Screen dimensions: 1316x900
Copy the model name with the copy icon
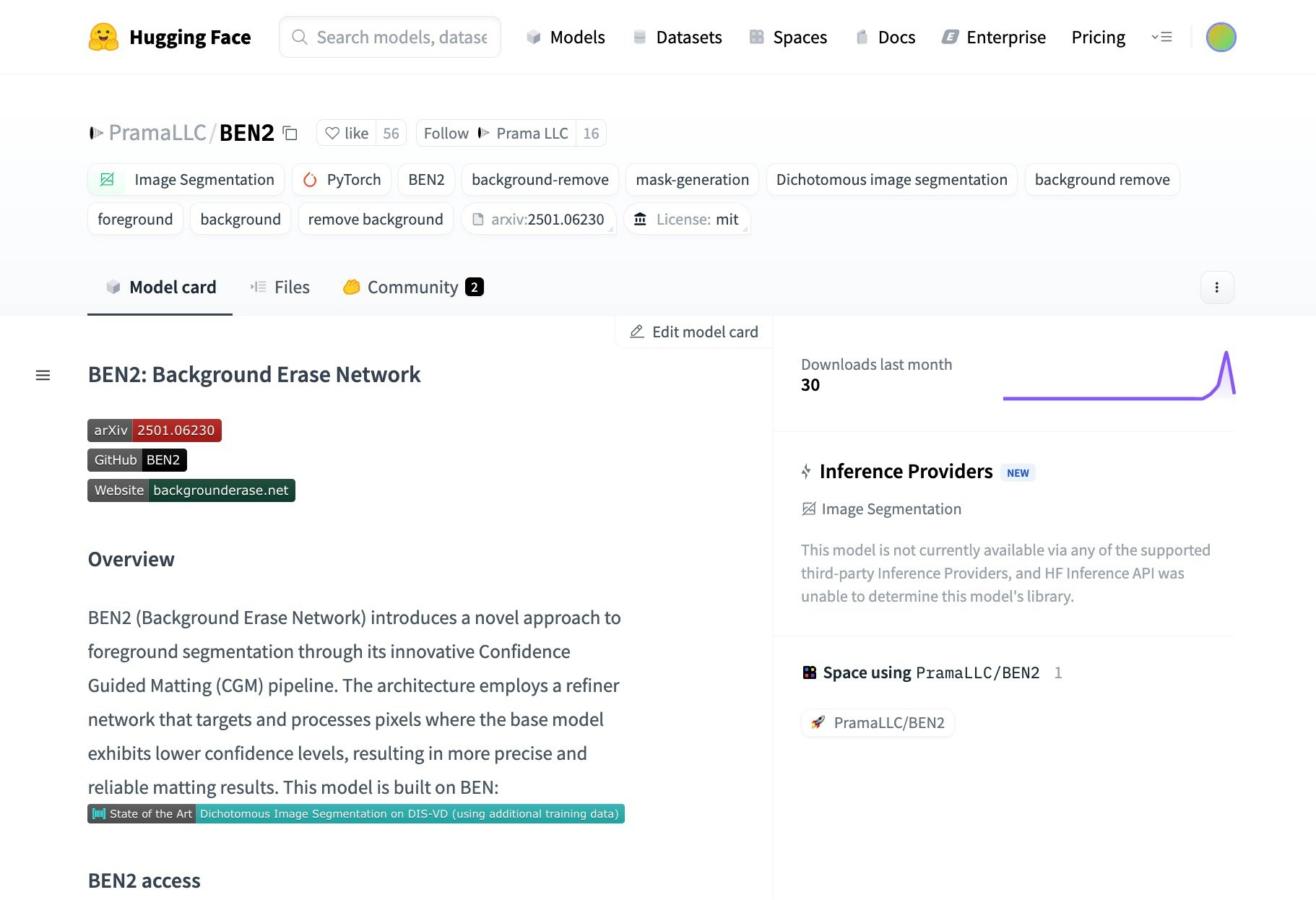pos(290,134)
